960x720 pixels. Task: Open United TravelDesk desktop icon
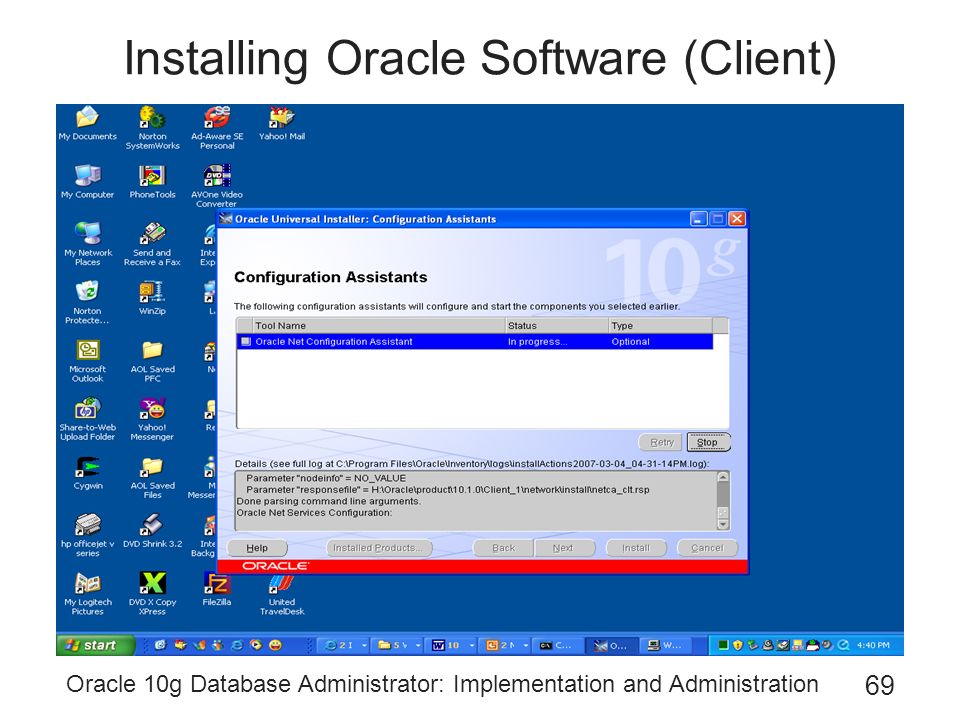(282, 593)
